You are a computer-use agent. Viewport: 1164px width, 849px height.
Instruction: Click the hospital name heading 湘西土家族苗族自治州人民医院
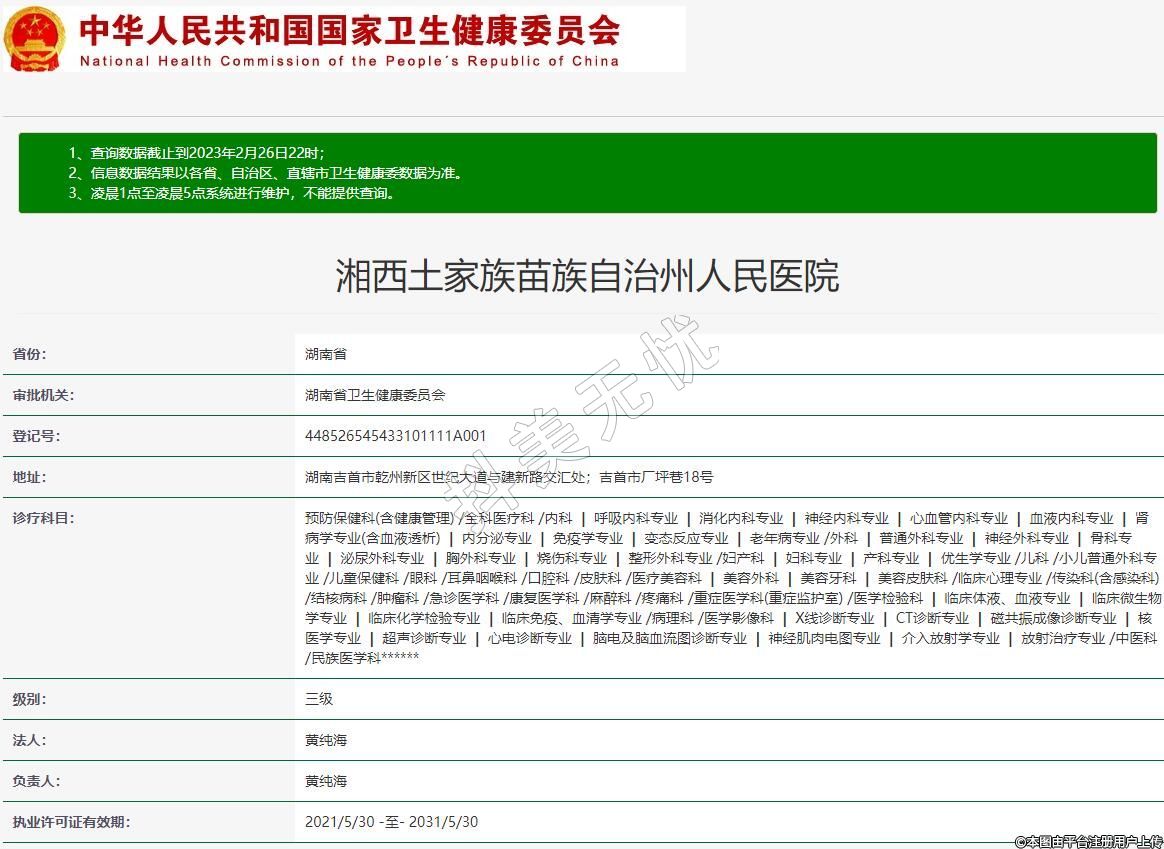pyautogui.click(x=587, y=276)
